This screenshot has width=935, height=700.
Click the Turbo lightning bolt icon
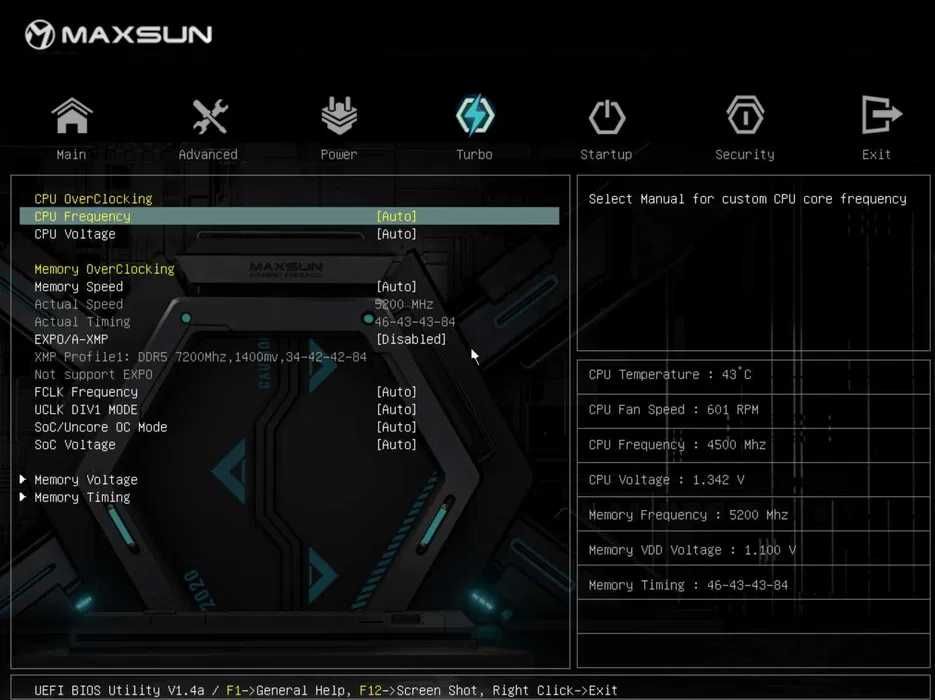[475, 114]
